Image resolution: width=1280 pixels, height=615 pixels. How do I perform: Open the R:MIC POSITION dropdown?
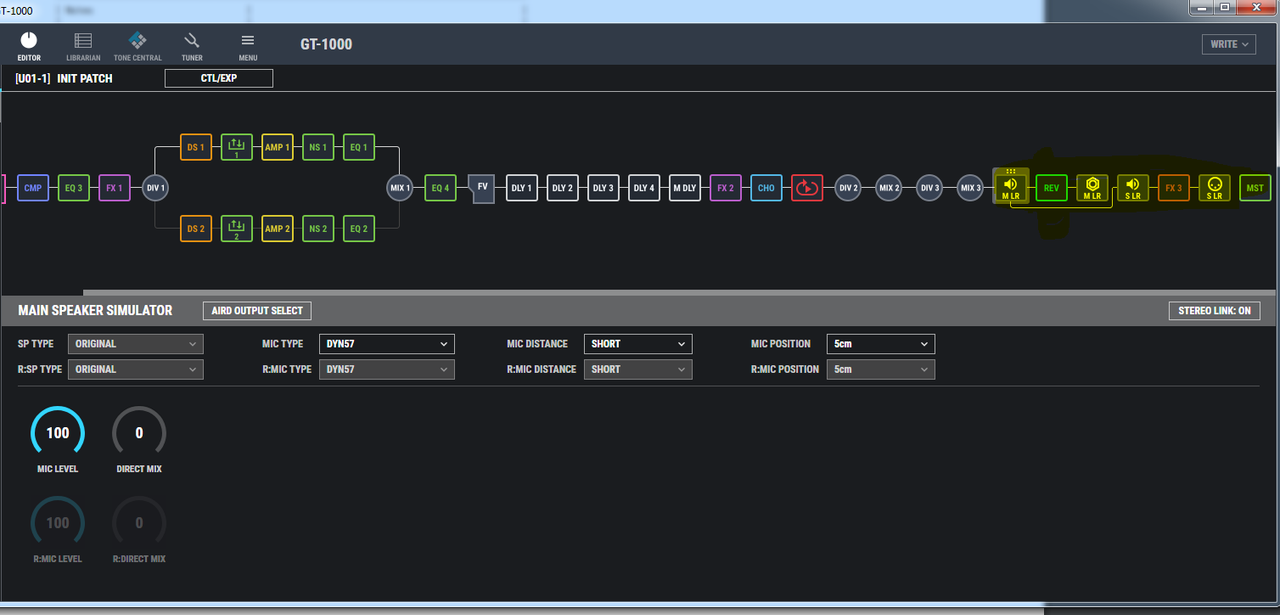881,370
